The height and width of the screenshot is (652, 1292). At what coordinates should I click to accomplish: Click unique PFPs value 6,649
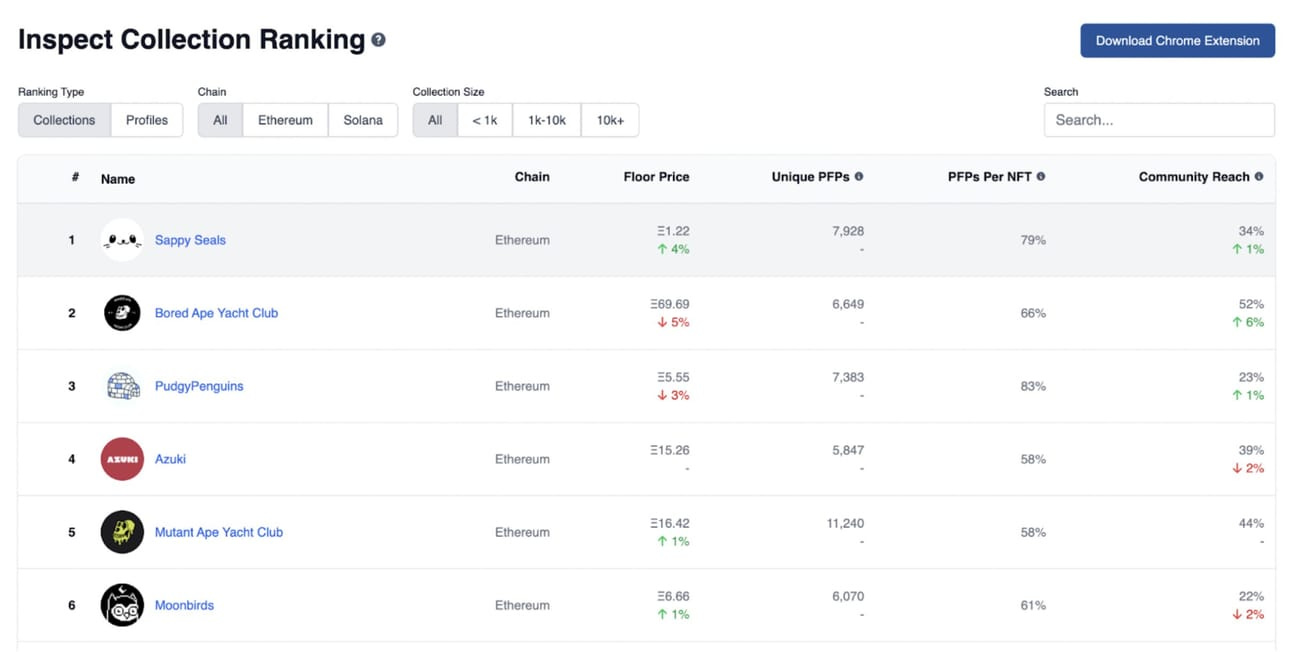(848, 304)
